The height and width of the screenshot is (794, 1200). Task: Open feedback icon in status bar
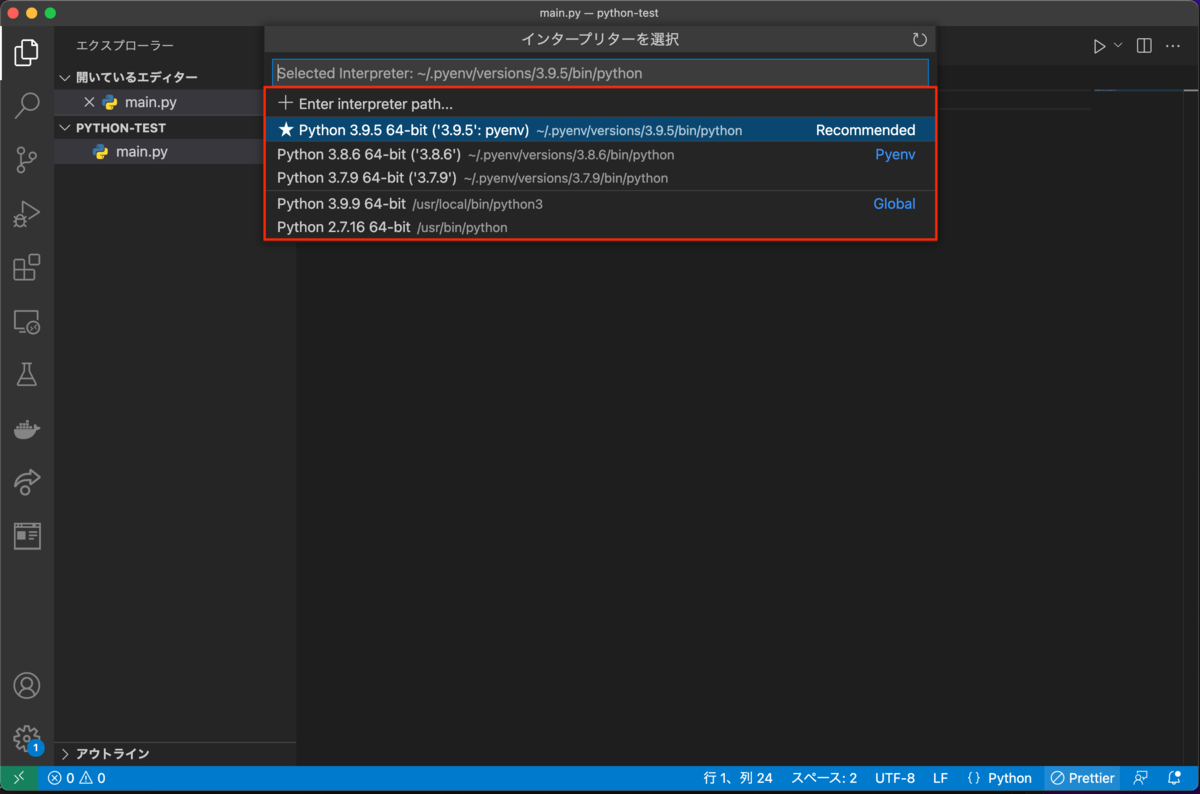tap(1140, 778)
